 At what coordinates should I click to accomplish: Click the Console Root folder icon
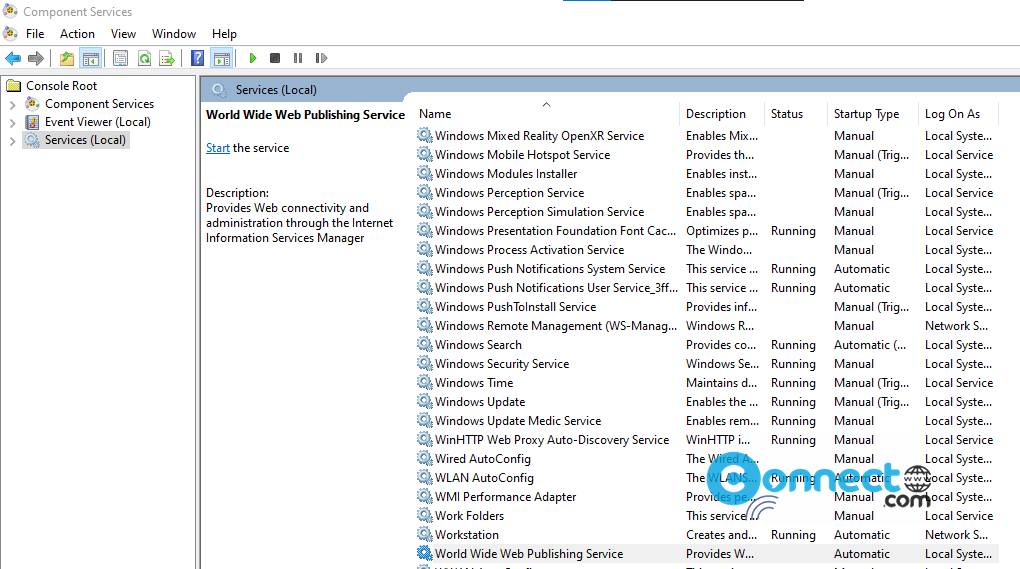(14, 85)
